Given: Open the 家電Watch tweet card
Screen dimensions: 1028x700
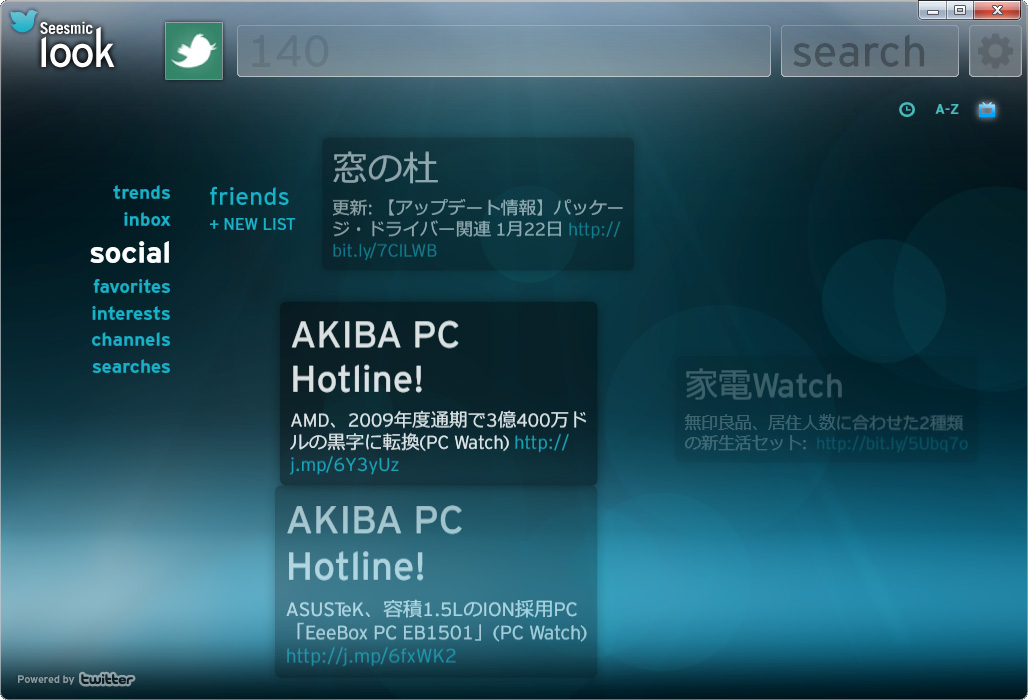Looking at the screenshot, I should coord(827,405).
